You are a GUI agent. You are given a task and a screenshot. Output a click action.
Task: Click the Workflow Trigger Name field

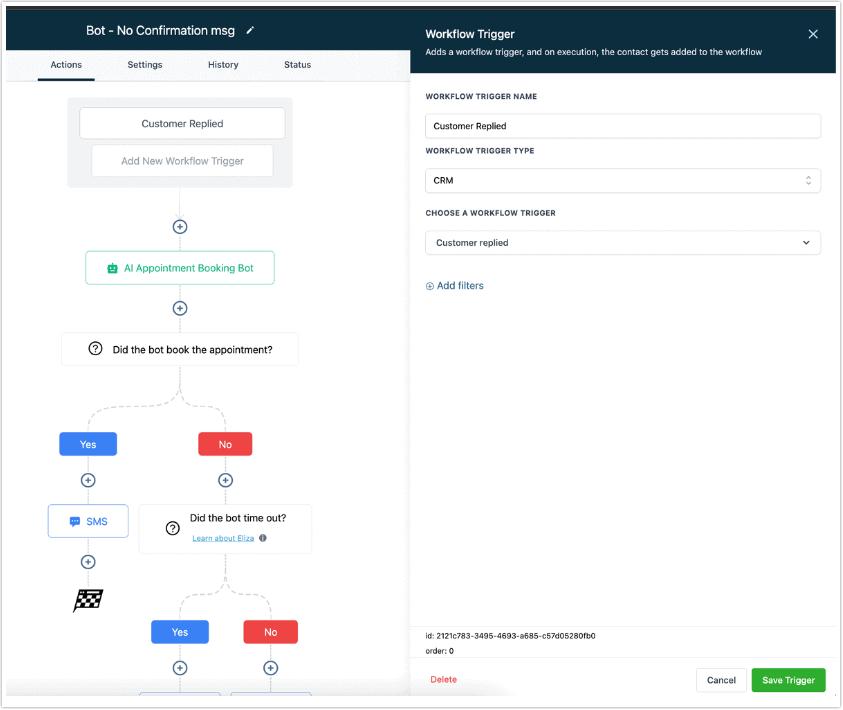(x=623, y=126)
